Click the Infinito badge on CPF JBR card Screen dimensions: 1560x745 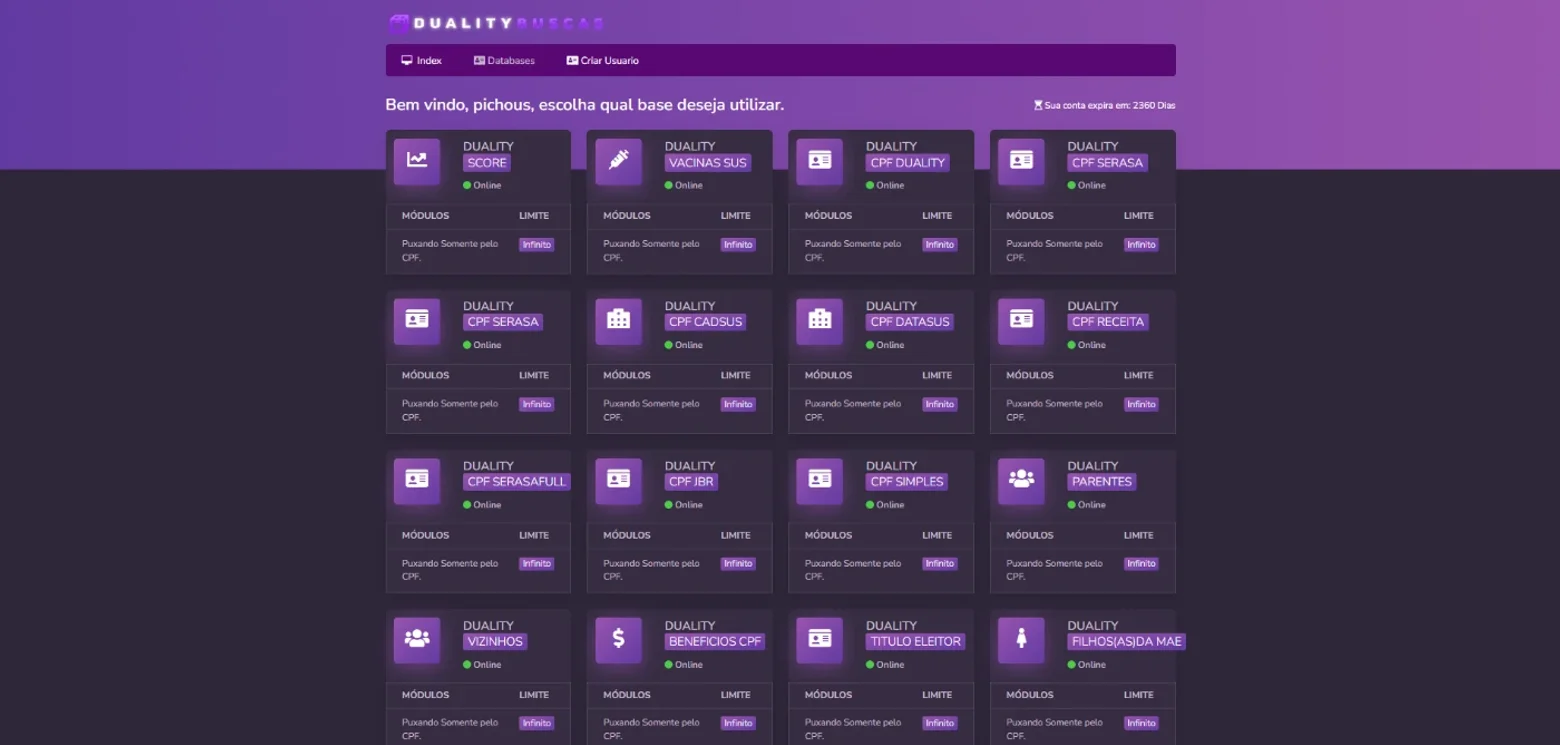[738, 564]
